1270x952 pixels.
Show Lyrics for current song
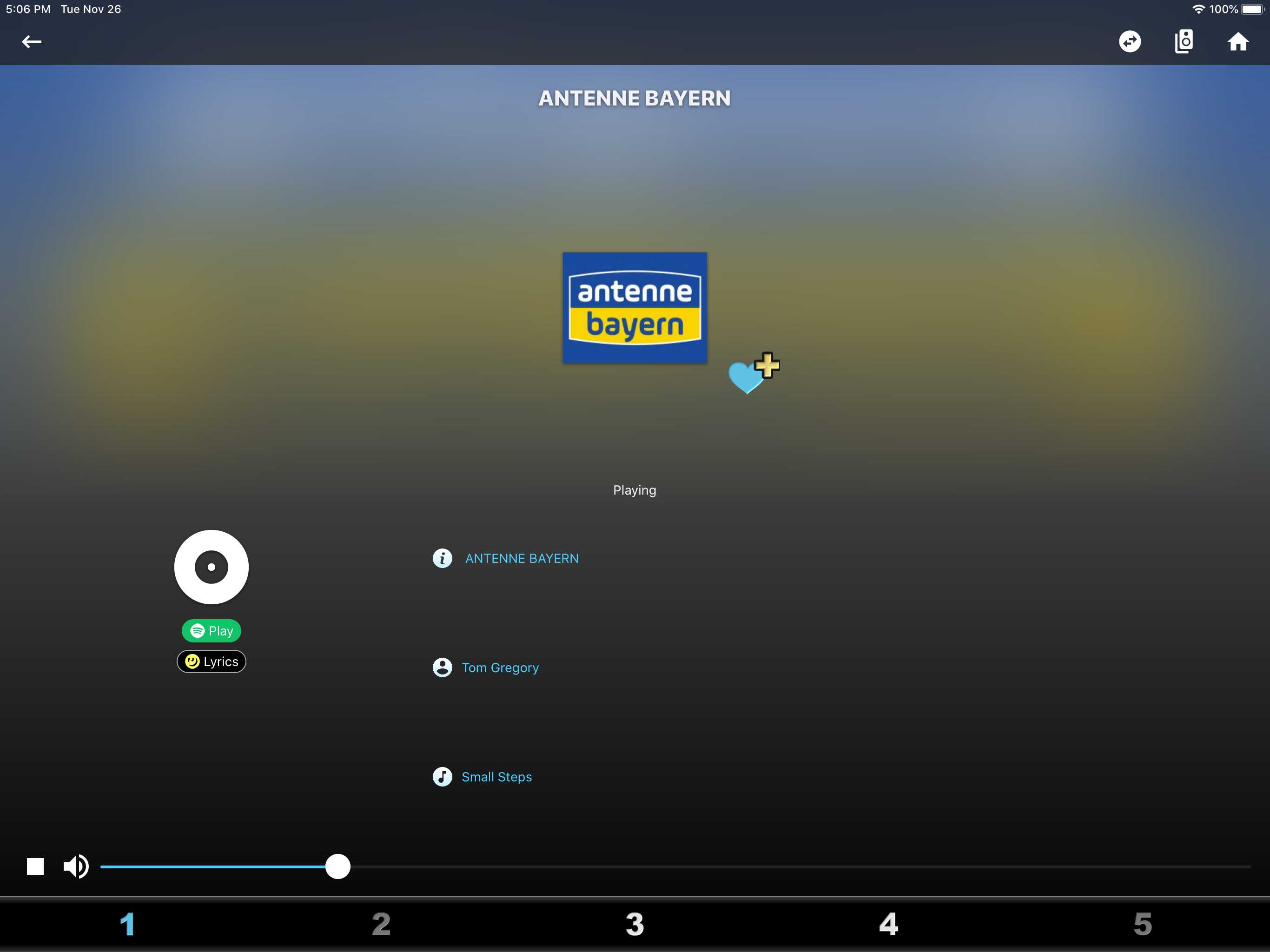pyautogui.click(x=212, y=661)
